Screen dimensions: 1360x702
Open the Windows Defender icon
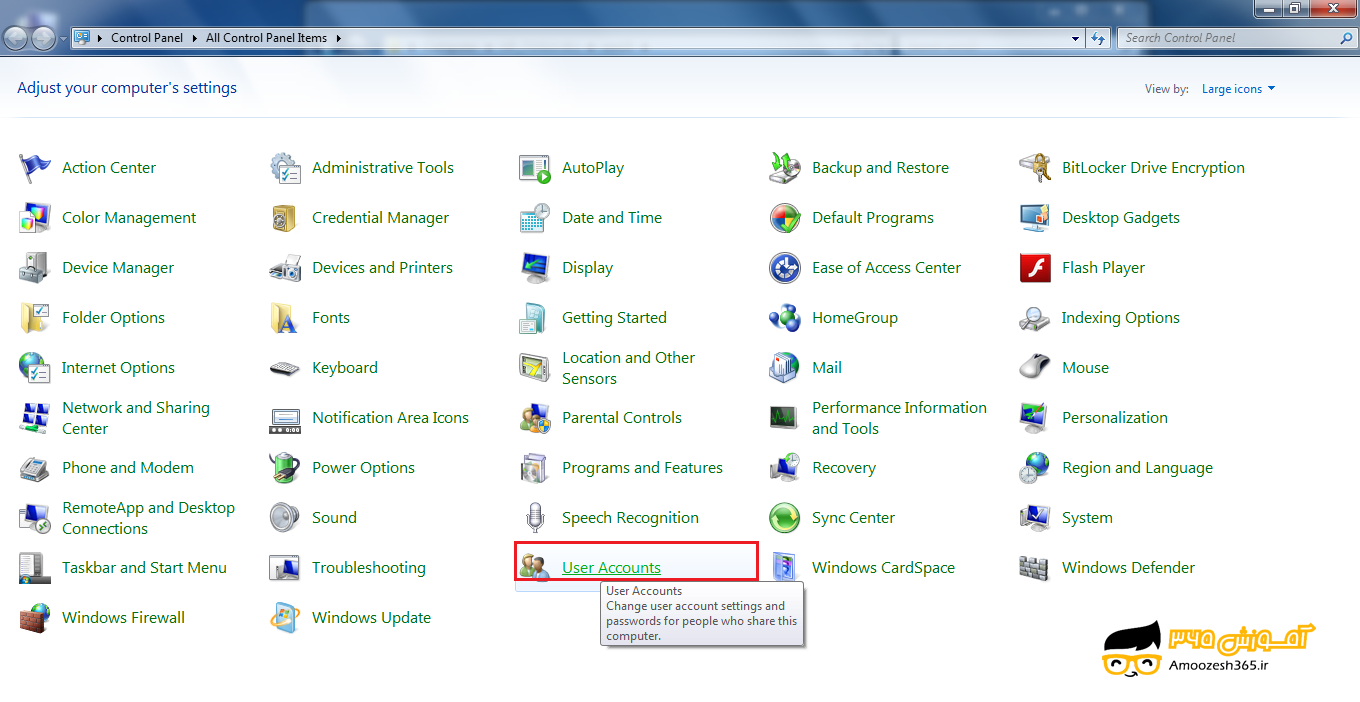point(1035,568)
